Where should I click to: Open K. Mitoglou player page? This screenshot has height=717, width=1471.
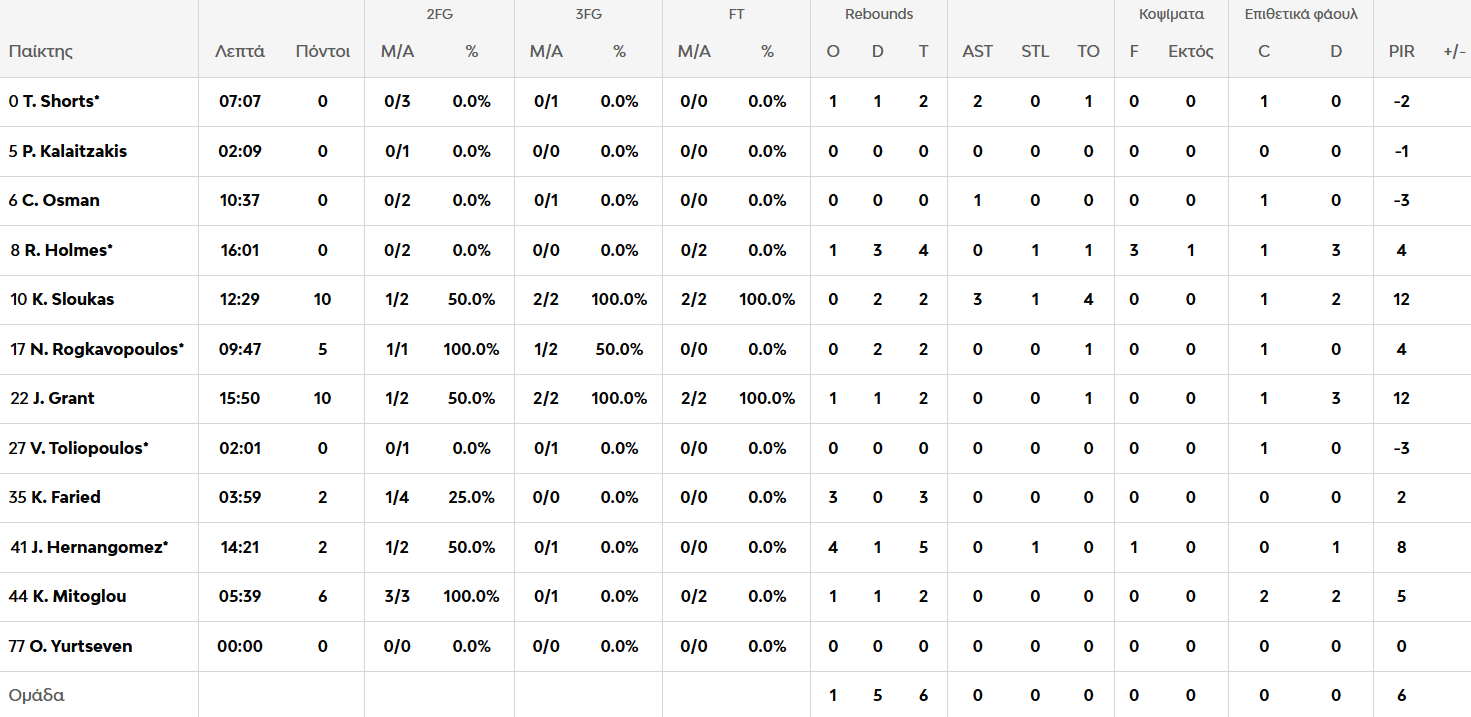tap(78, 597)
